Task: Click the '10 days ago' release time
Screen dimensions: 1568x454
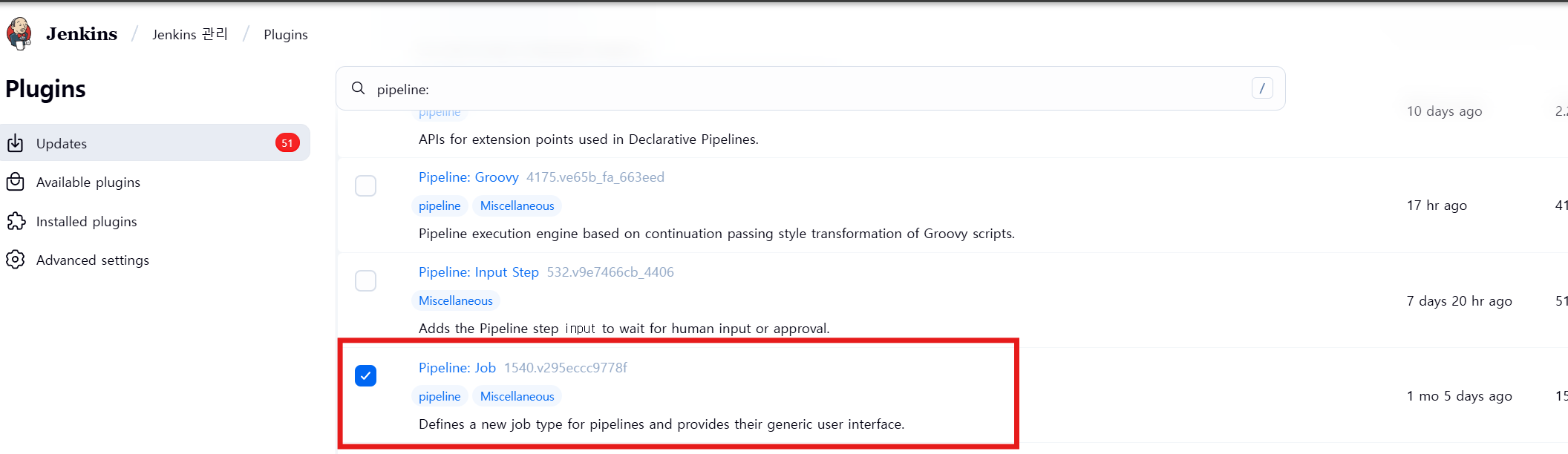Action: click(1445, 111)
